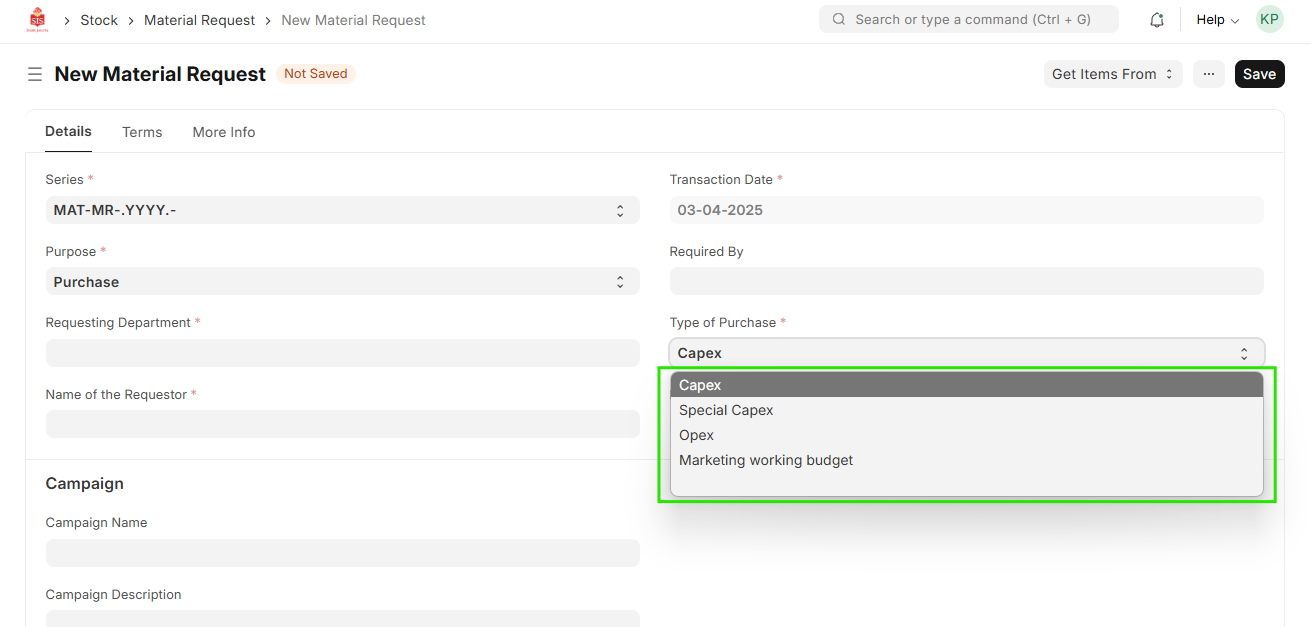The height and width of the screenshot is (627, 1311).
Task: Open the Get Items From dropdown
Action: 1112,74
